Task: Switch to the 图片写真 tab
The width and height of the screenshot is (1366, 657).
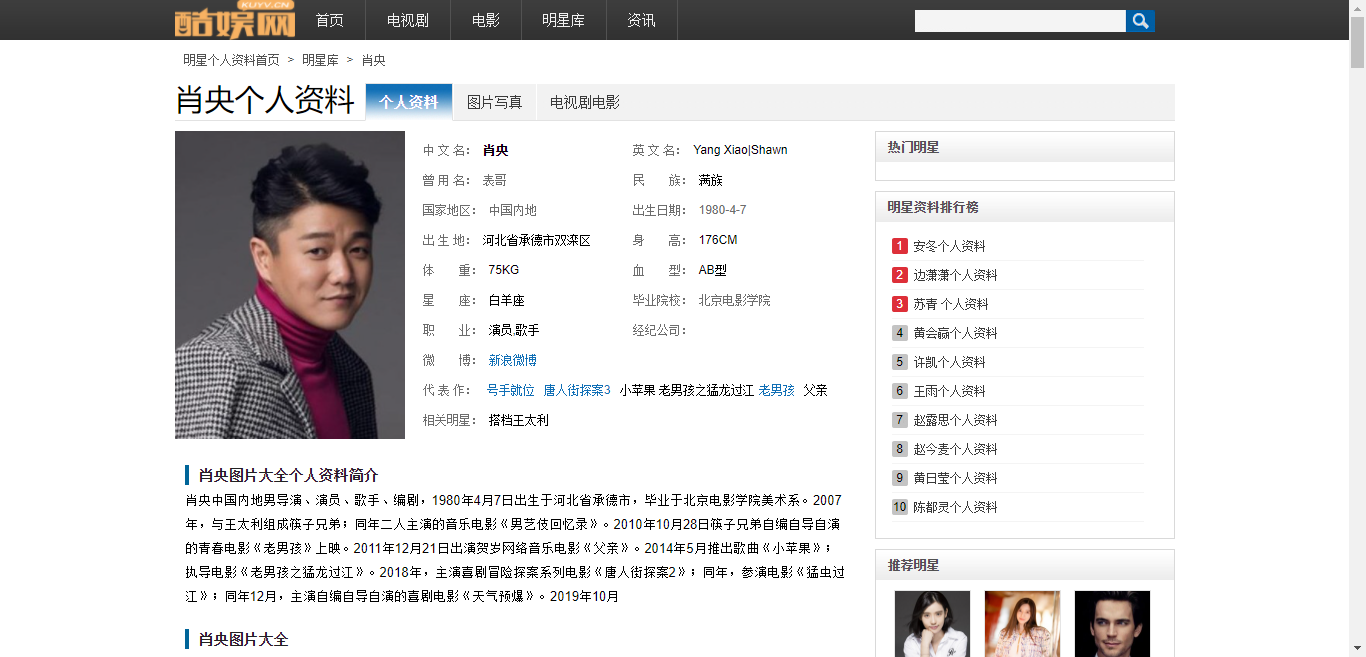Action: [494, 102]
